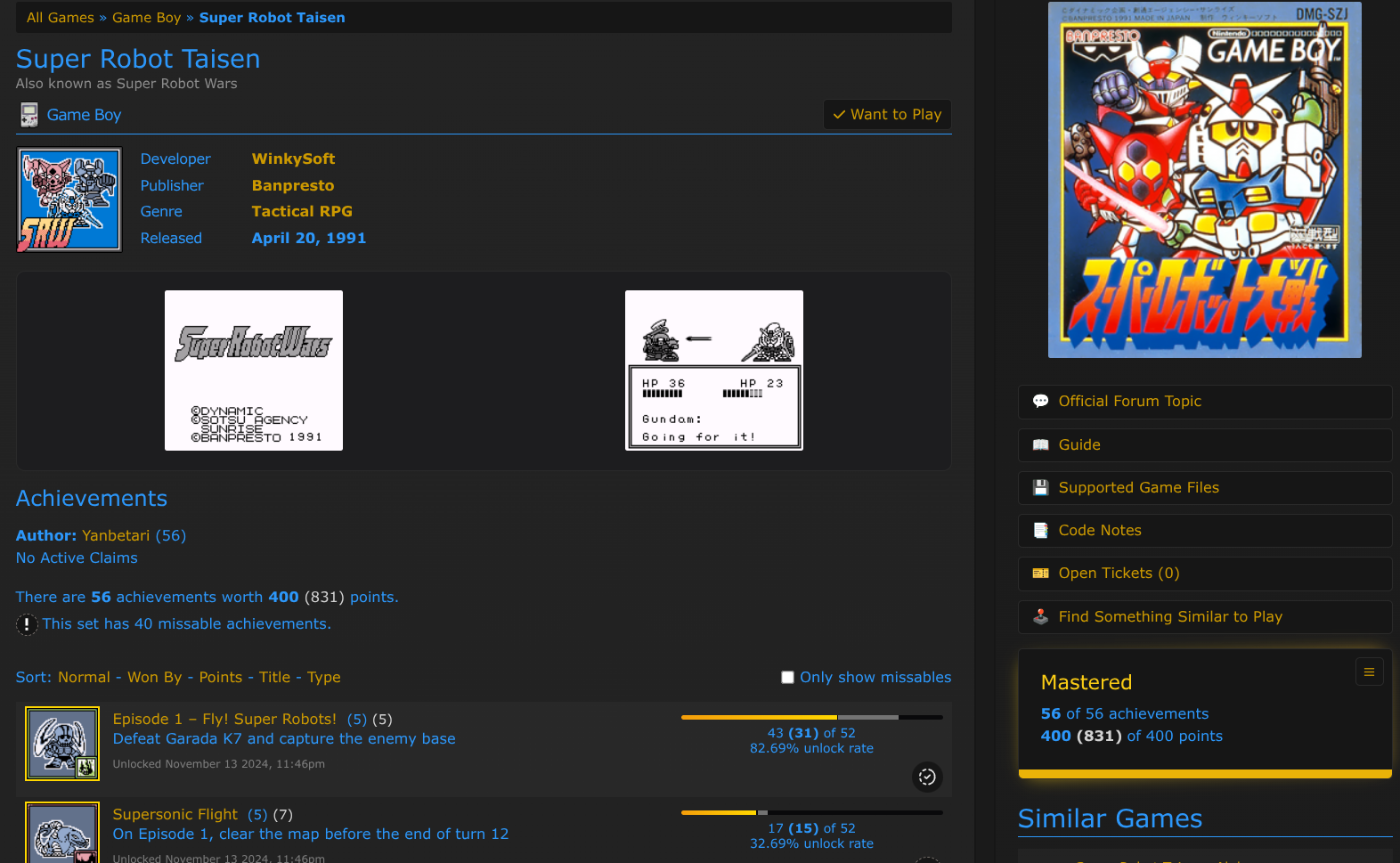The height and width of the screenshot is (863, 1400).
Task: Click the joystick icon for similar games
Action: click(1040, 616)
